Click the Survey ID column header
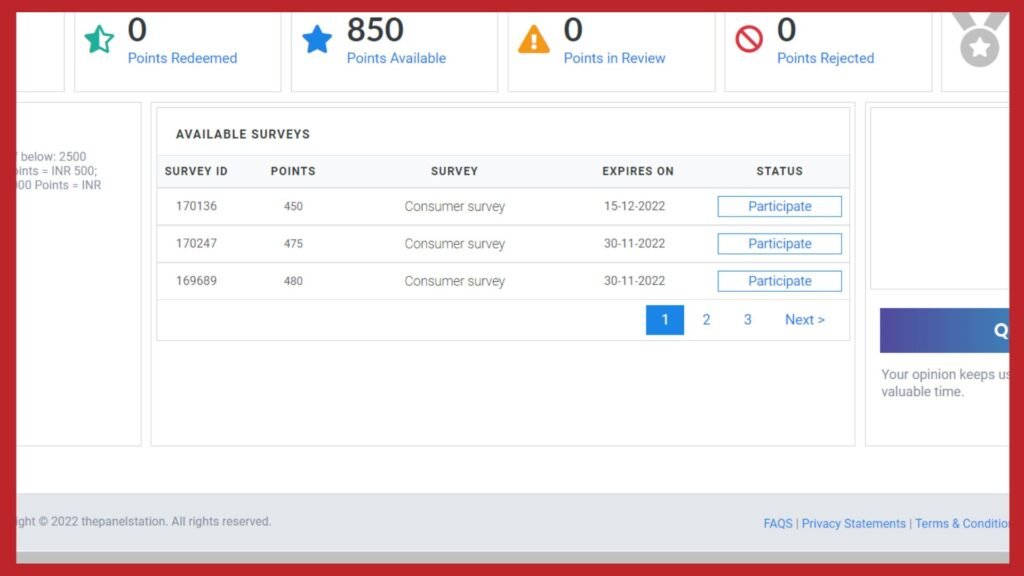Screen dimensions: 1024x576 click(x=196, y=171)
